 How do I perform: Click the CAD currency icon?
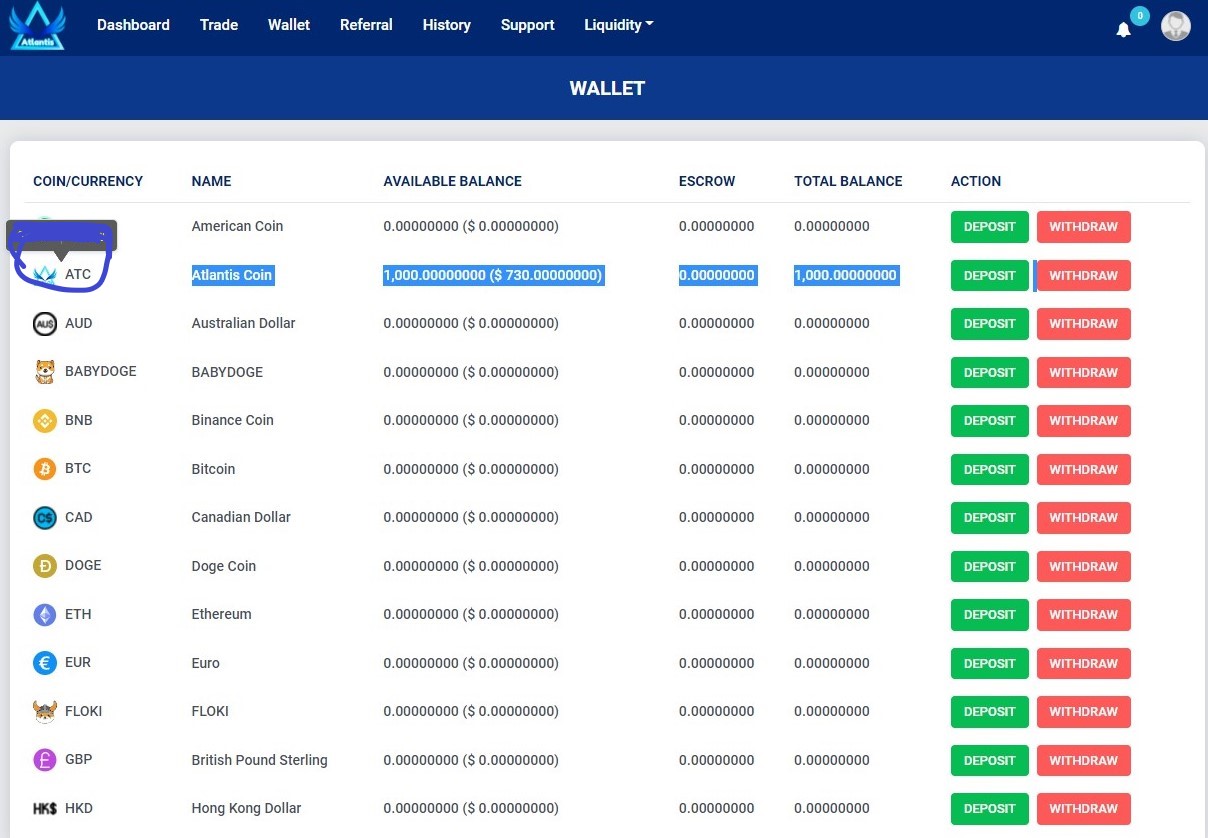[x=45, y=517]
